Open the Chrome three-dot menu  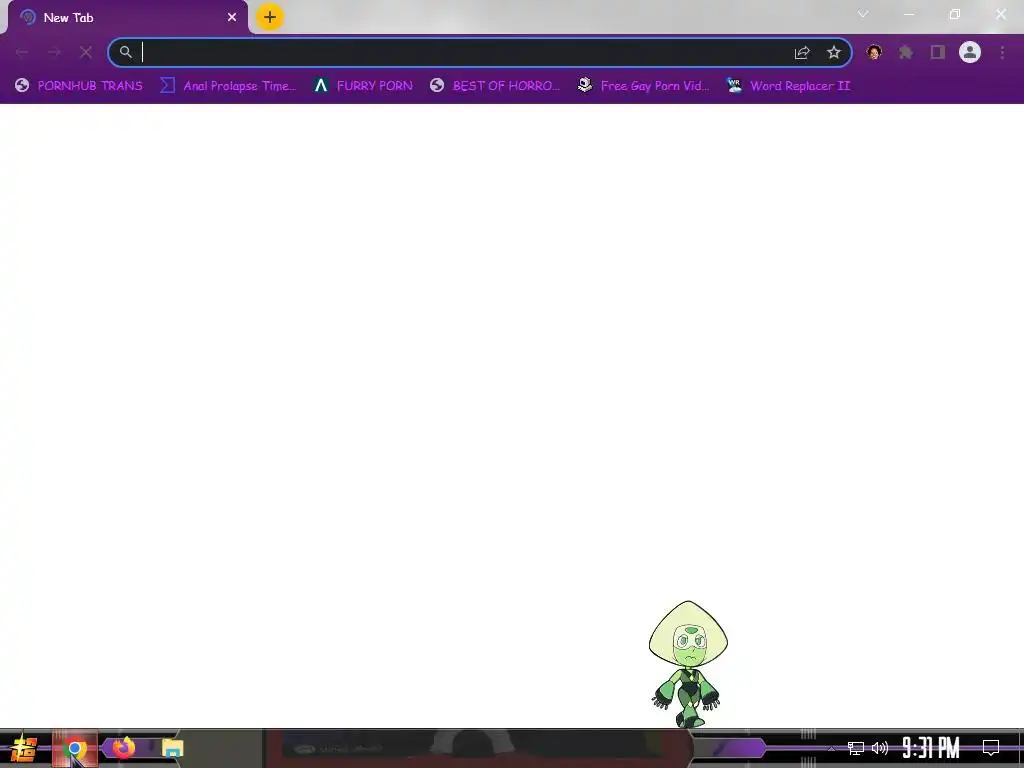point(1002,52)
